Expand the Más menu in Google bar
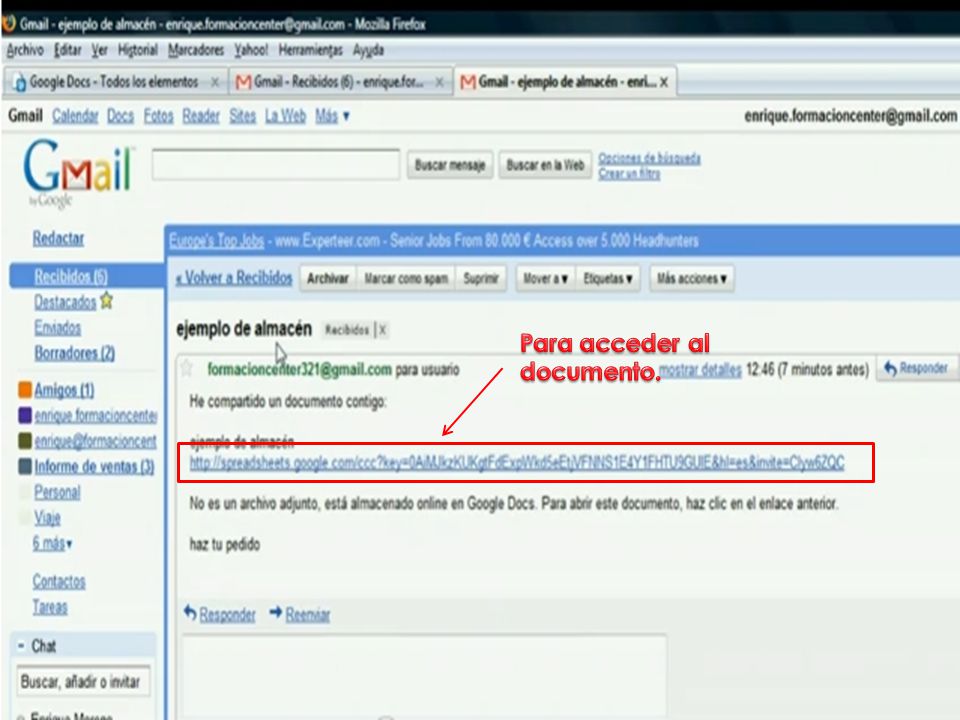The image size is (960, 720). pos(332,116)
